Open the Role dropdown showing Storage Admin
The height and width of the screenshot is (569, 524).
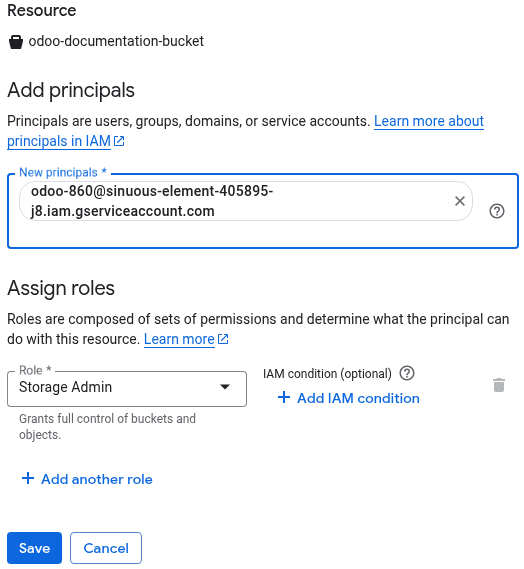point(127,389)
